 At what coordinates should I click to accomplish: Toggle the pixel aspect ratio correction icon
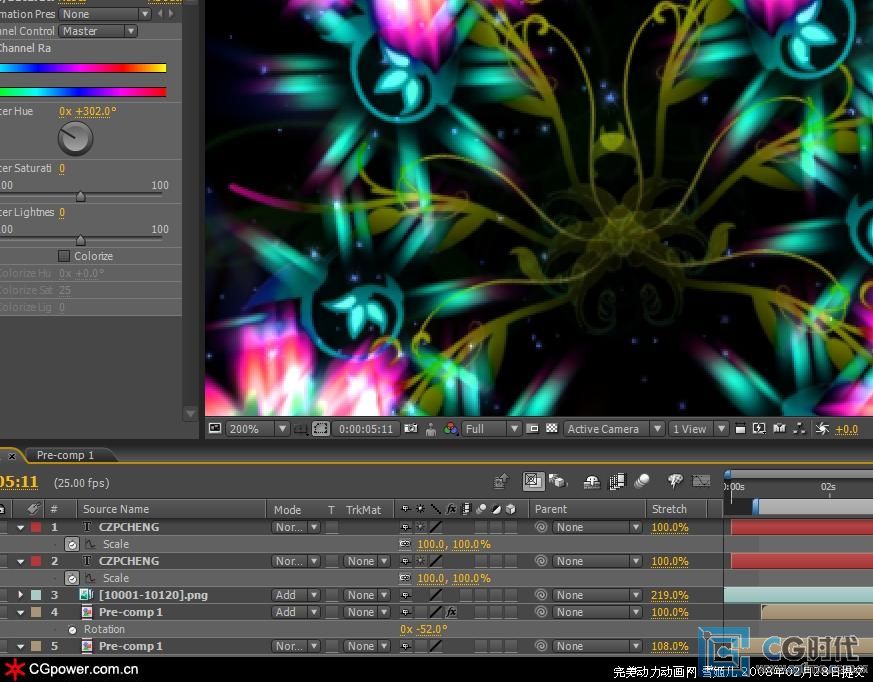[740, 429]
